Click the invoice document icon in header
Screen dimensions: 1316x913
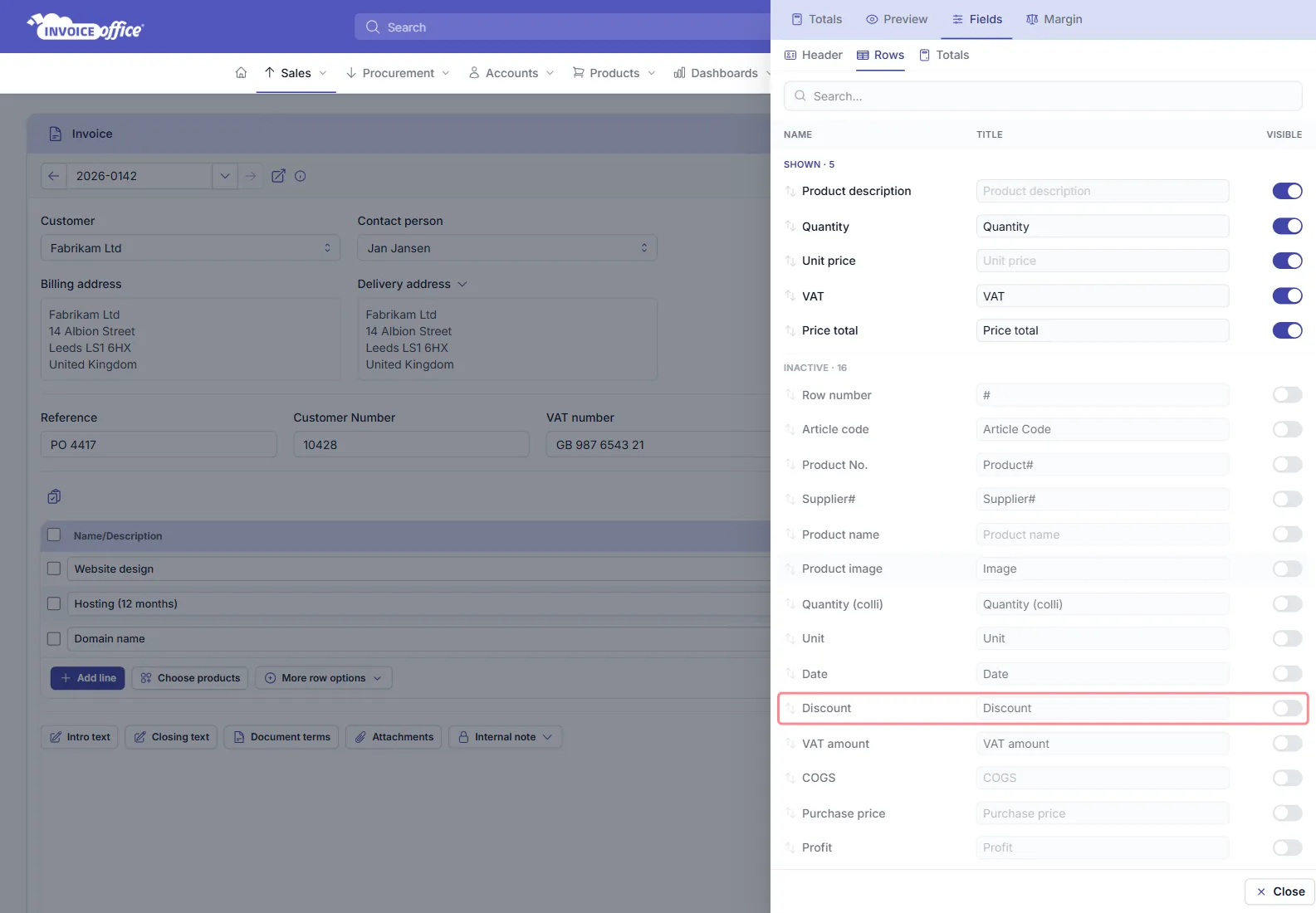tap(56, 134)
